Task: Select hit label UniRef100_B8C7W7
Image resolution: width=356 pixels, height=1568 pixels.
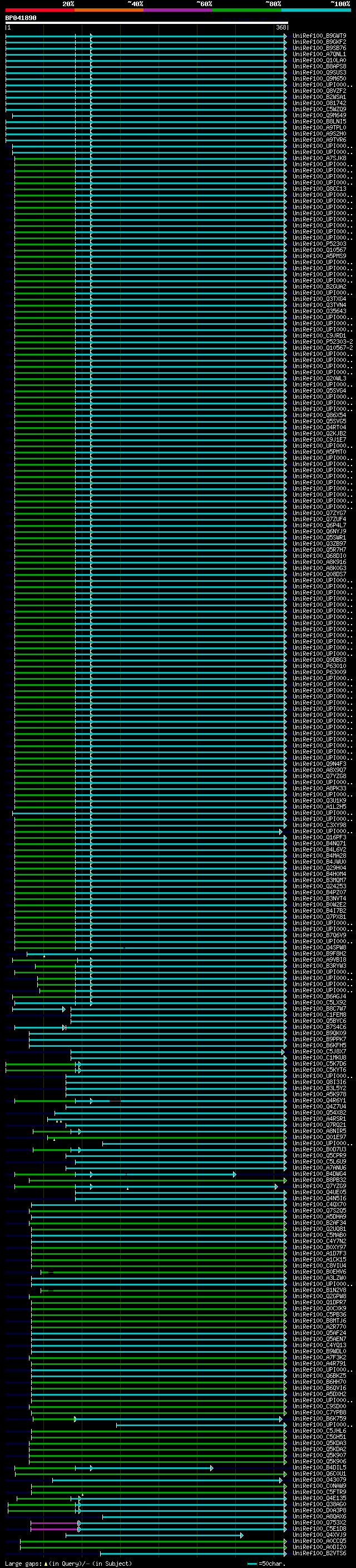Action: [319, 1008]
